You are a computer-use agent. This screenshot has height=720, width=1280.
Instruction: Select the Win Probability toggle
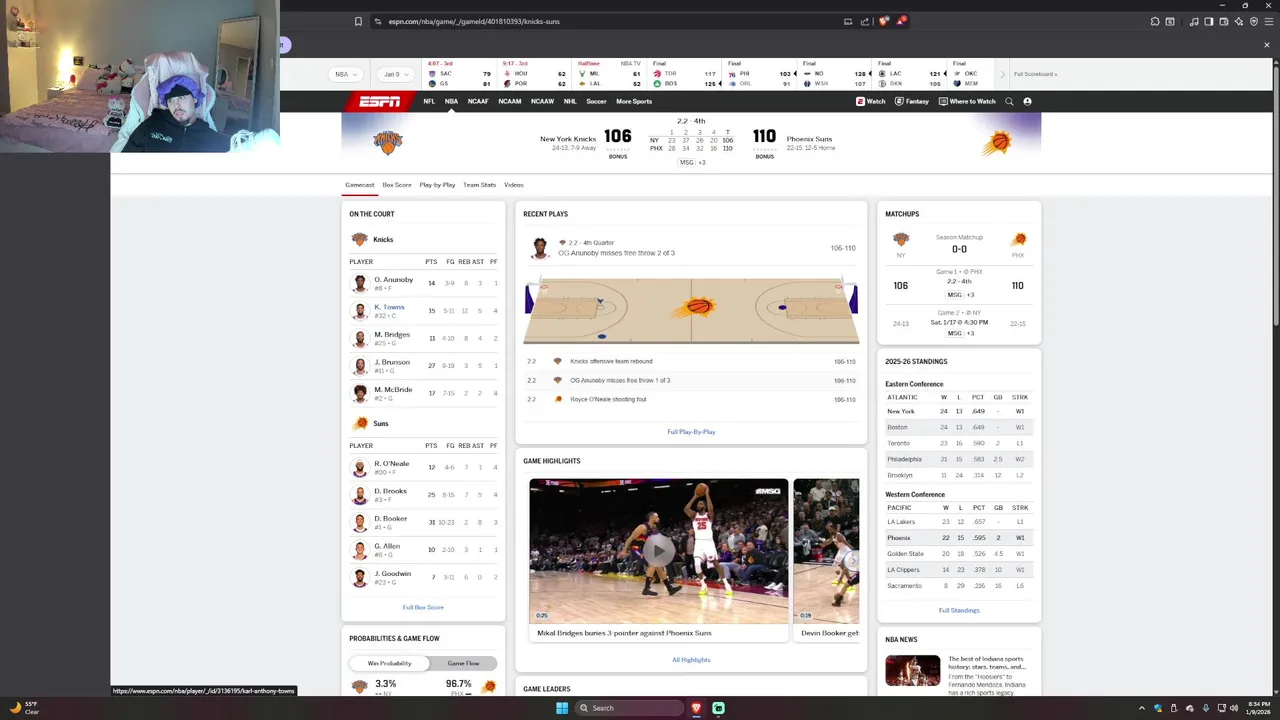(389, 663)
